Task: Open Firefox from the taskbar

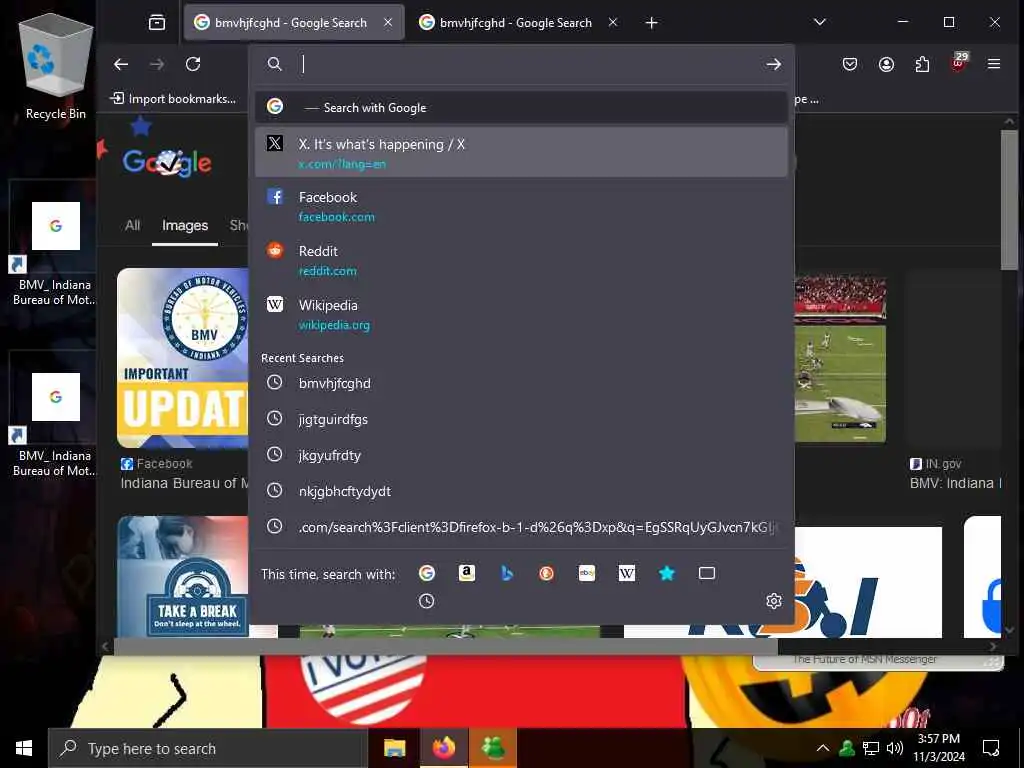Action: (443, 748)
